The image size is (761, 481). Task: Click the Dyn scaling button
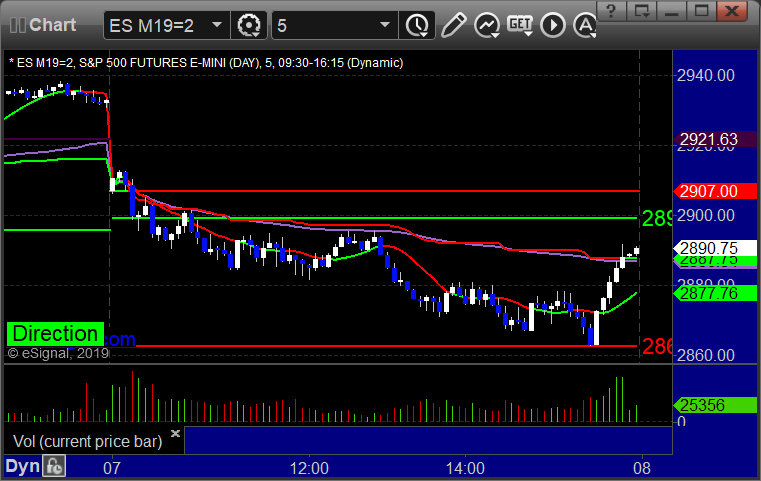22,466
